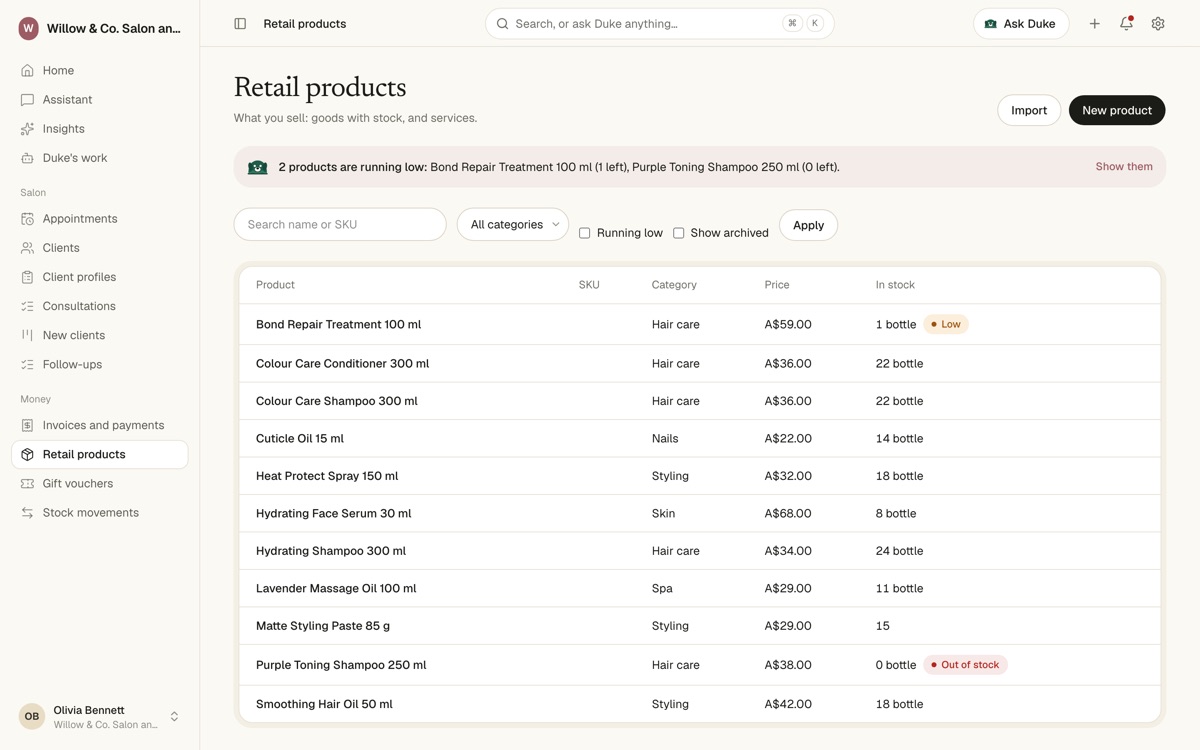Focus the Search name or SKU field
This screenshot has width=1200, height=750.
click(340, 224)
